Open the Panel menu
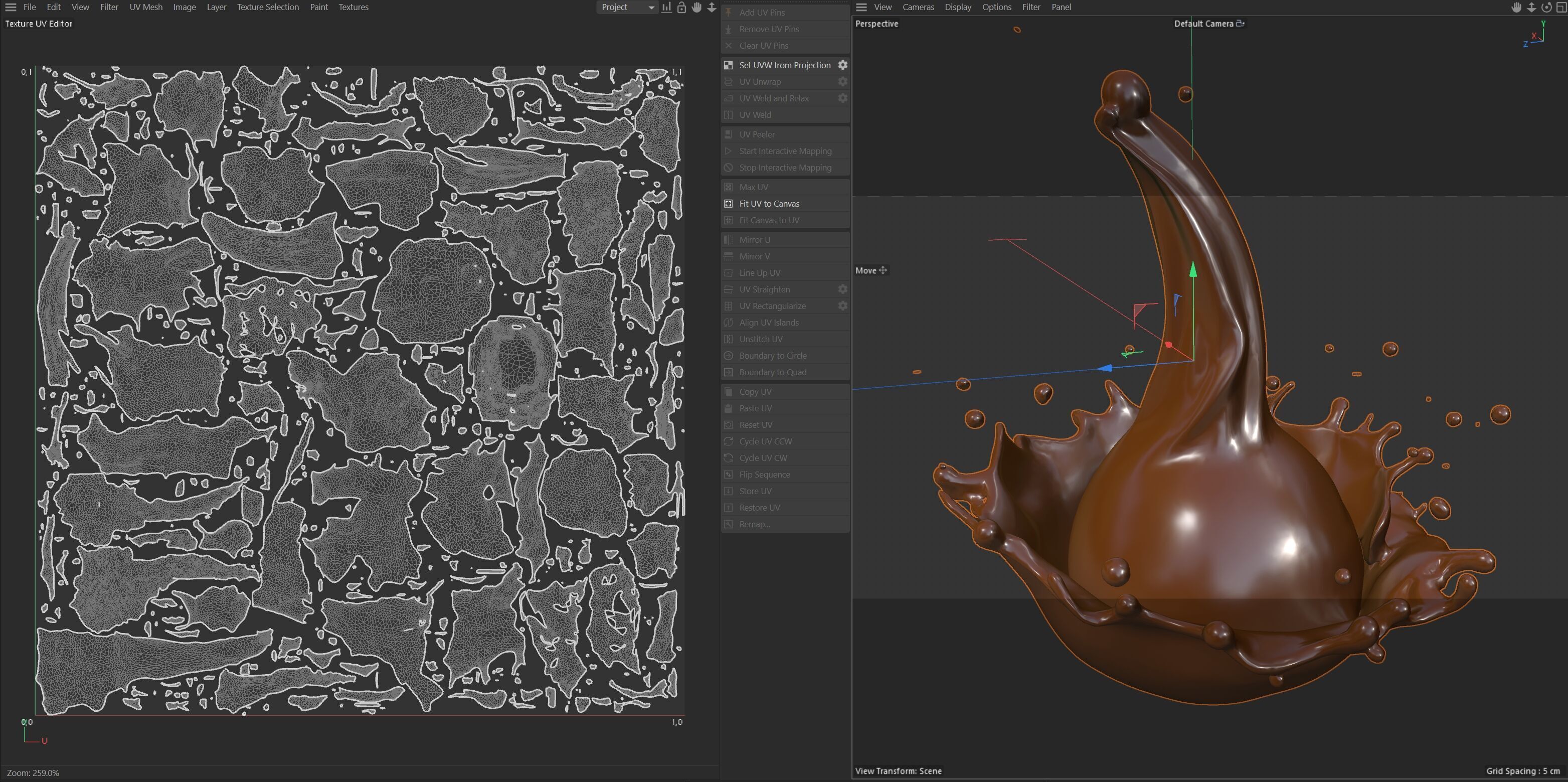1568x782 pixels. (x=1061, y=8)
